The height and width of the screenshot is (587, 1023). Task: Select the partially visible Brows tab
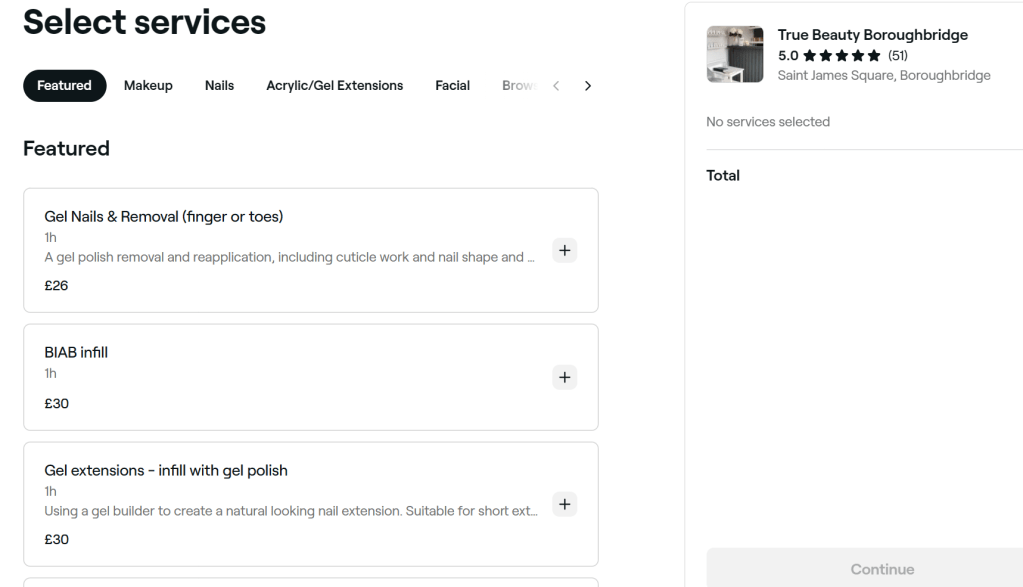519,86
